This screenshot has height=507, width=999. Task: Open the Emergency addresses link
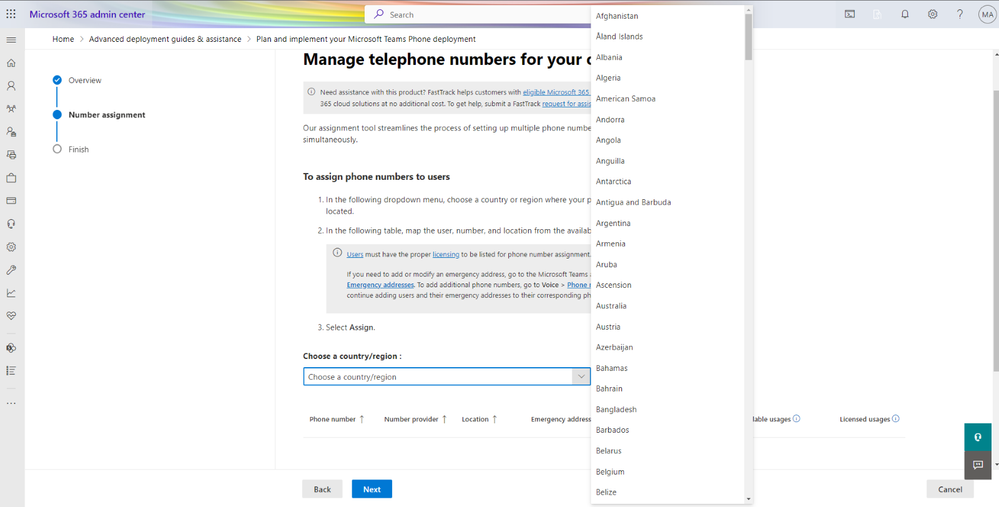(380, 285)
